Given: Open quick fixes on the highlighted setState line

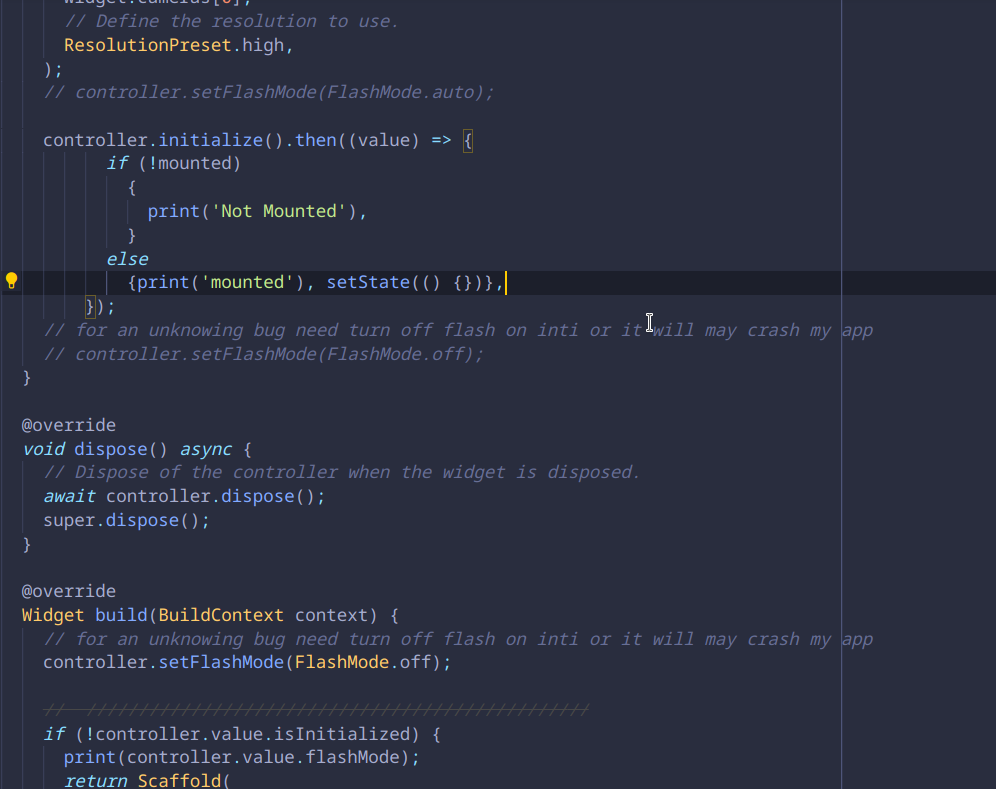Looking at the screenshot, I should click(11, 282).
